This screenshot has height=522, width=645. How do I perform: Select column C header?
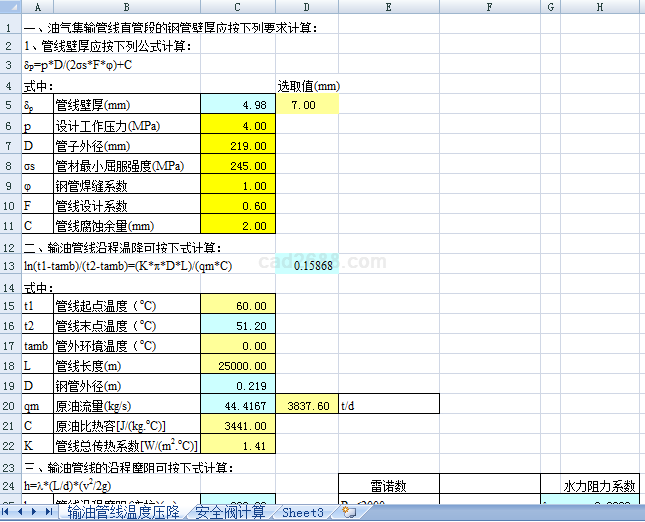[237, 8]
